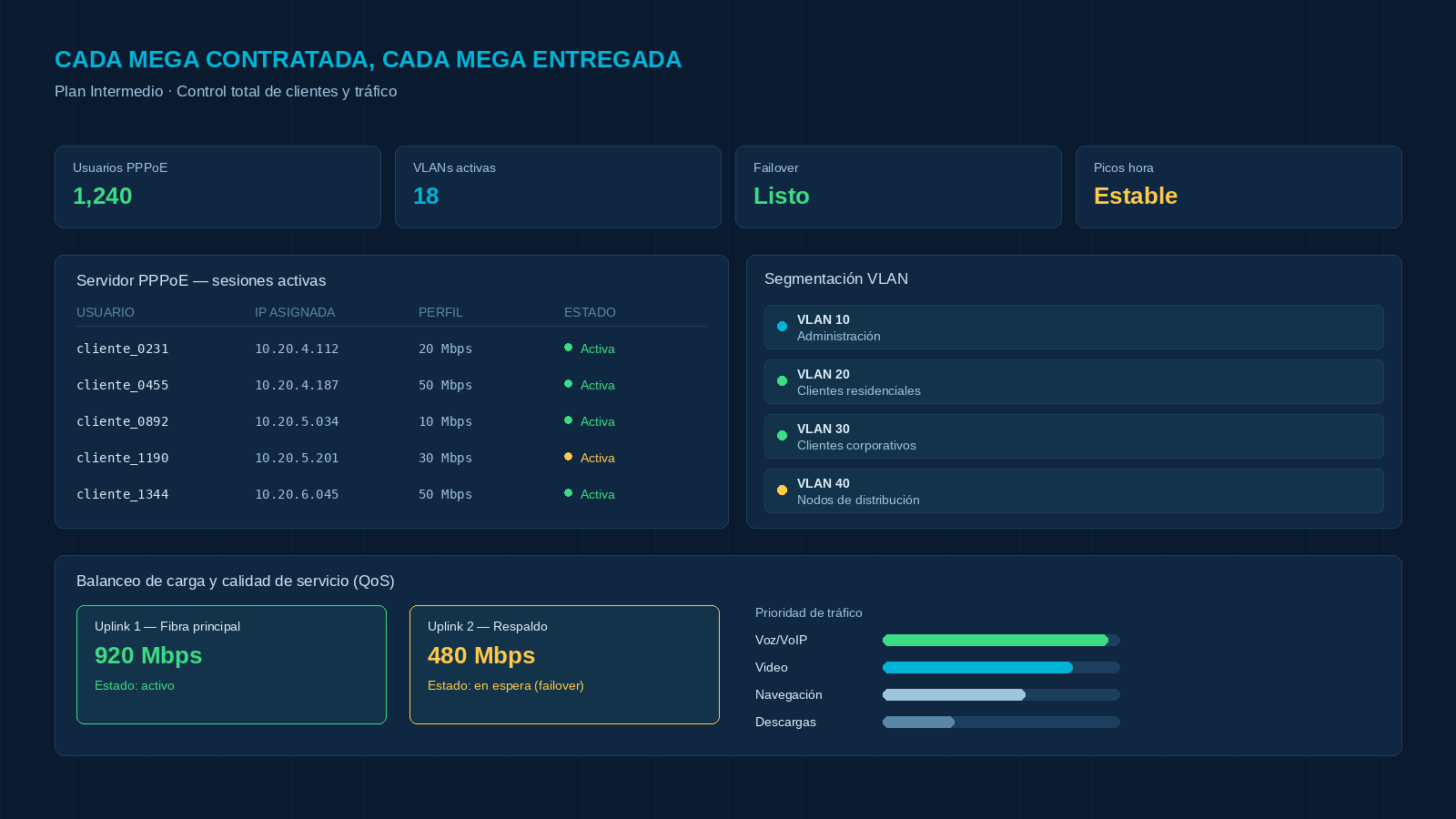Select the VLAN 10 Administración row
Screen dimensions: 1456x819
point(1074,328)
